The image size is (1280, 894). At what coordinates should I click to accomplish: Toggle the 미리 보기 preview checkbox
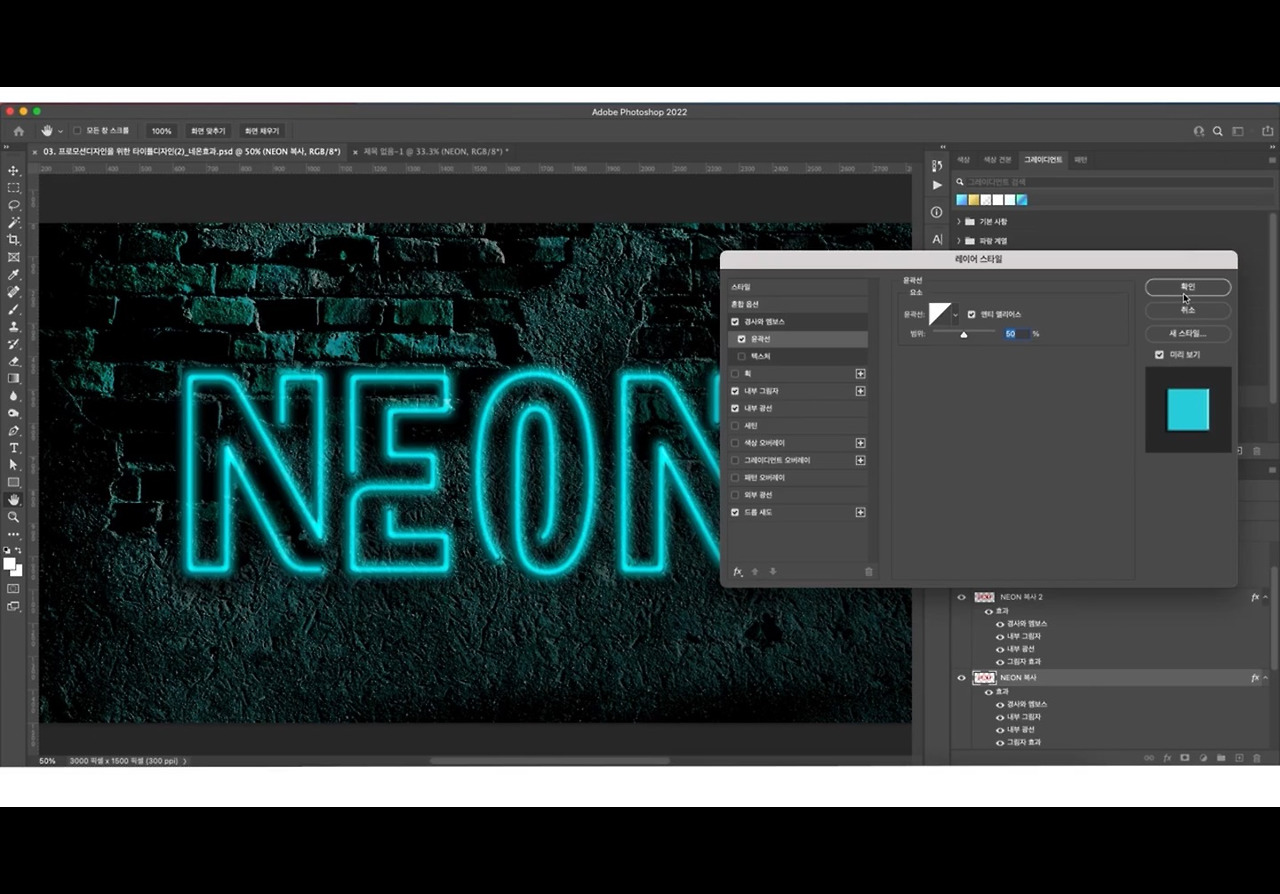[x=1159, y=355]
